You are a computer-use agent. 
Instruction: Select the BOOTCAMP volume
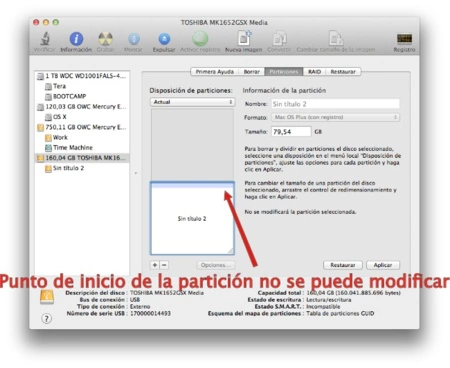(x=82, y=96)
